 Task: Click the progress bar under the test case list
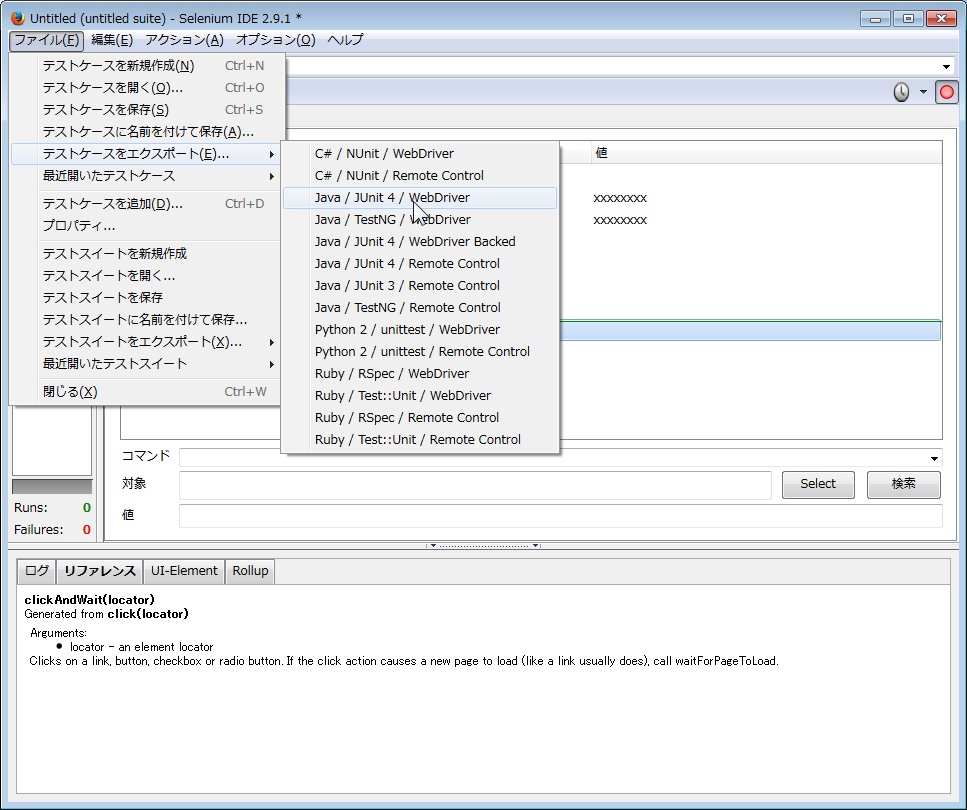[x=52, y=487]
